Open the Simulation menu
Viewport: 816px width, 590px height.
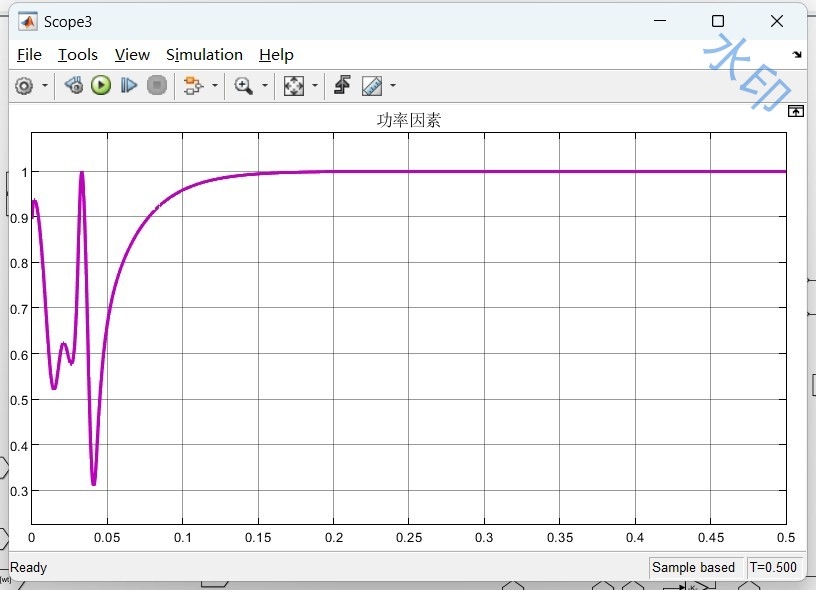(x=205, y=55)
